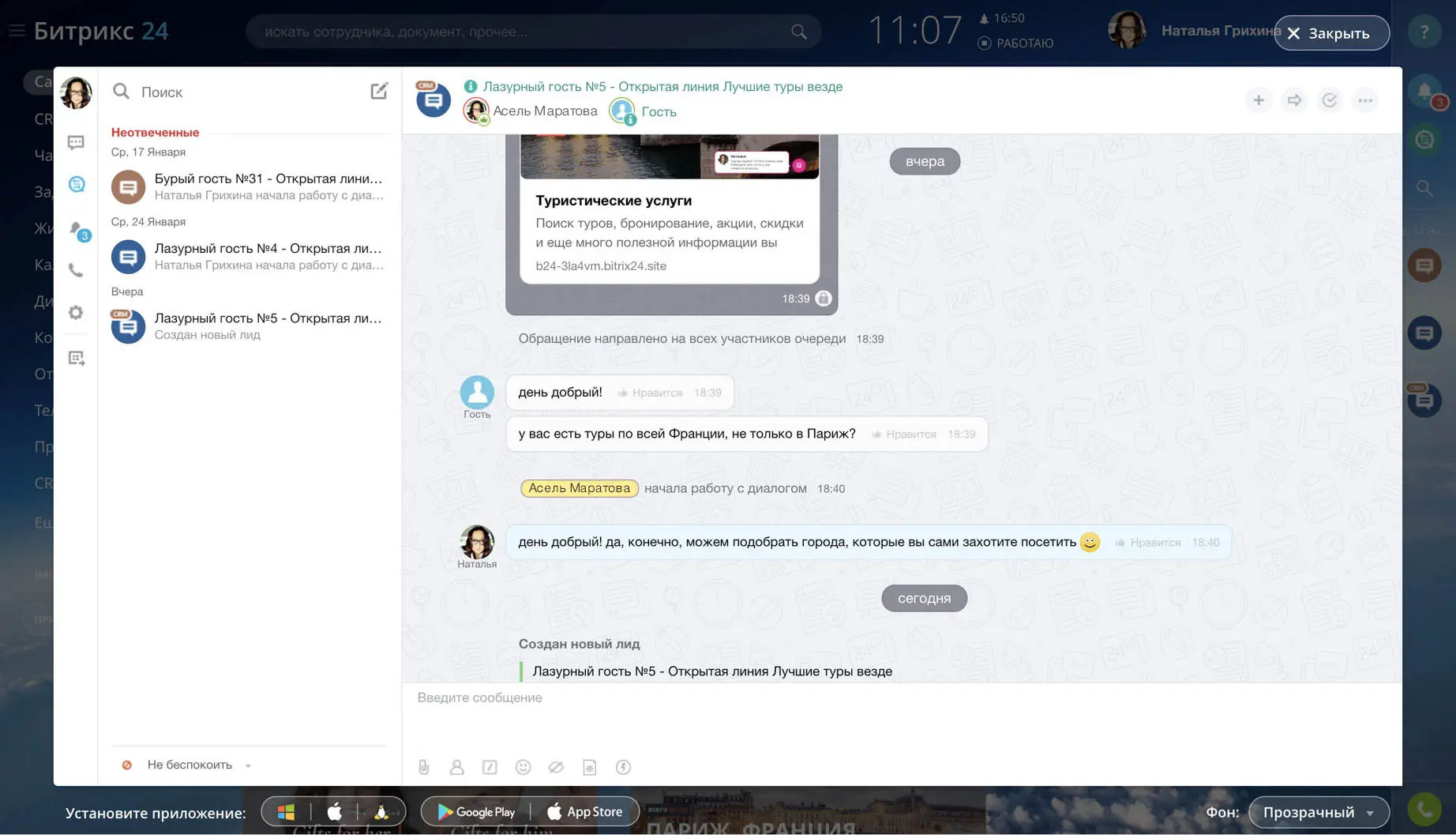Toggle Do Not Disturb mode
Screen dimensions: 1456x835
point(128,764)
